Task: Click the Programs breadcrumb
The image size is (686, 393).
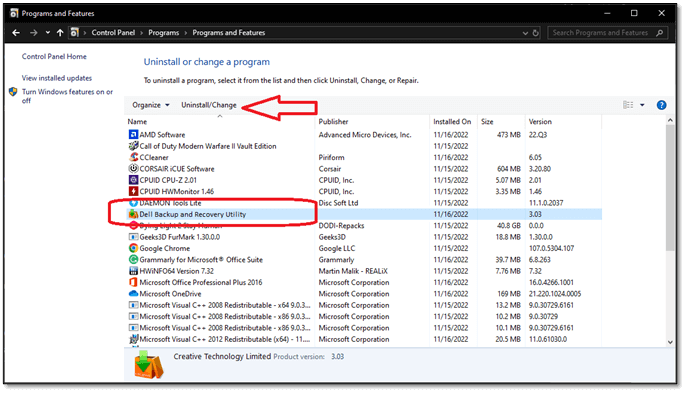Action: point(164,33)
